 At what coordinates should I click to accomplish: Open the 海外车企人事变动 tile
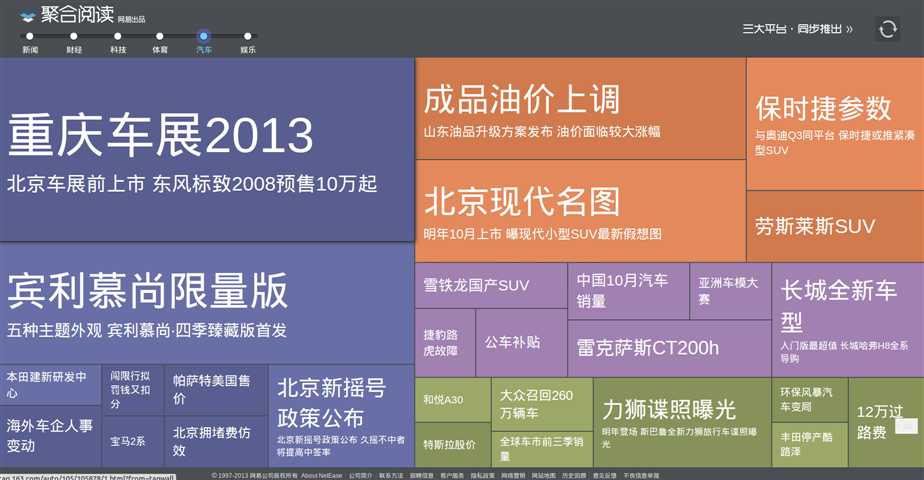click(x=50, y=436)
